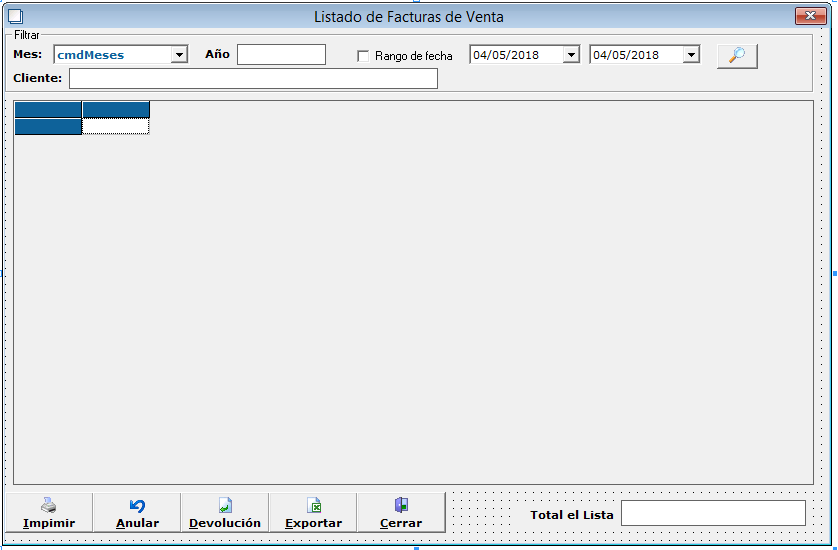
Task: Close the Listado de Facturas window
Action: [808, 16]
